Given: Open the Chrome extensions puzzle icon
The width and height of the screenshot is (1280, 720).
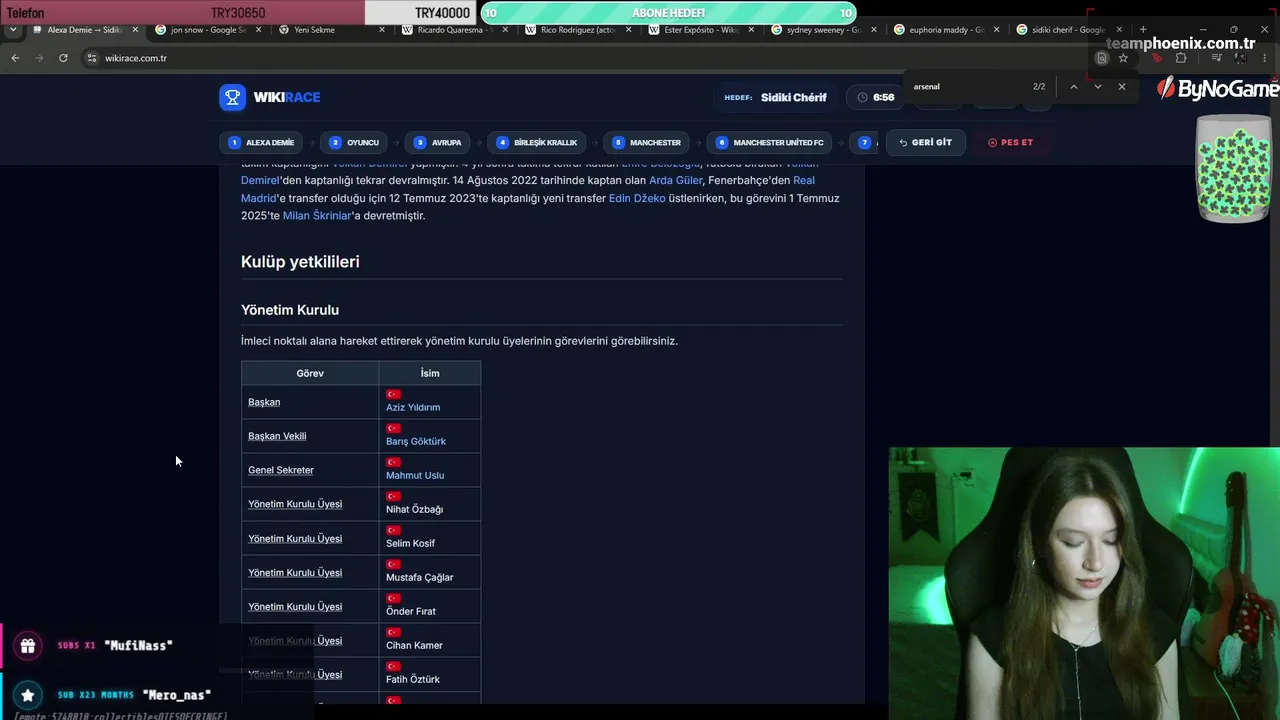Looking at the screenshot, I should tap(1181, 58).
